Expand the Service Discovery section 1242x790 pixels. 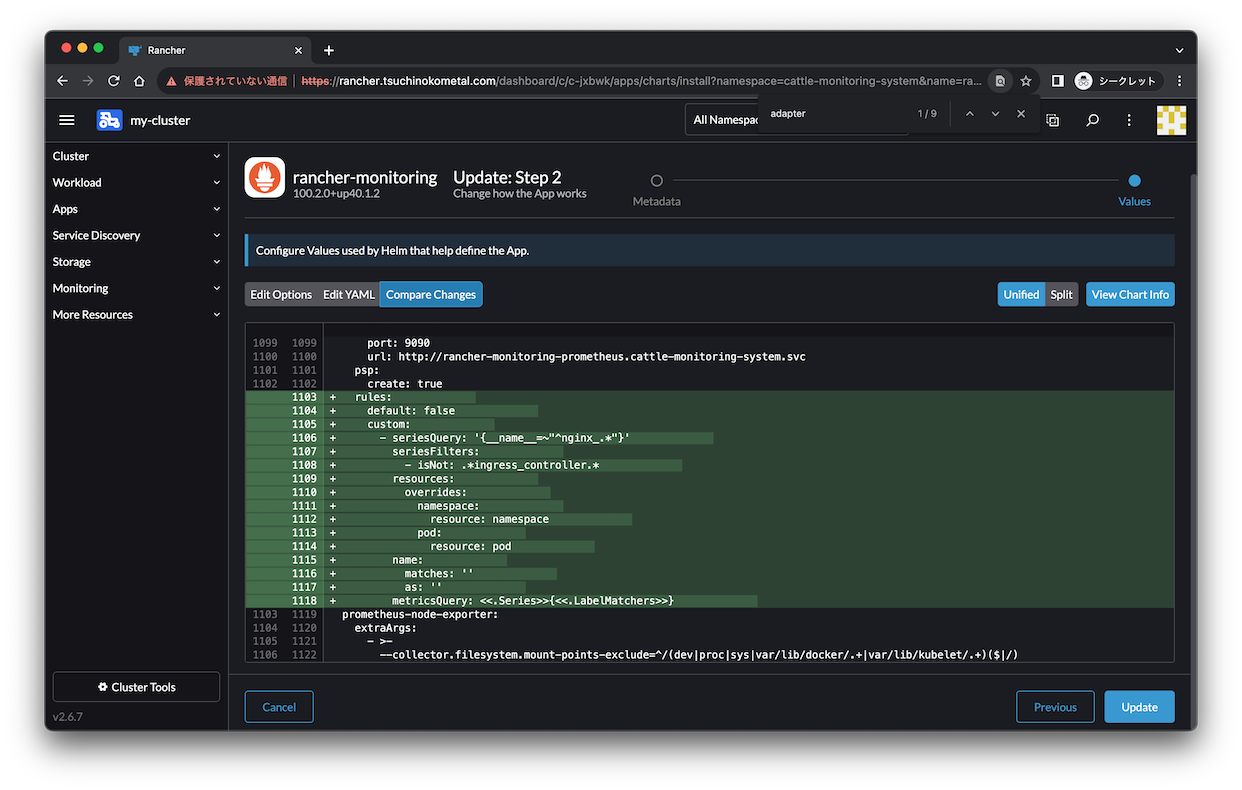tap(137, 235)
